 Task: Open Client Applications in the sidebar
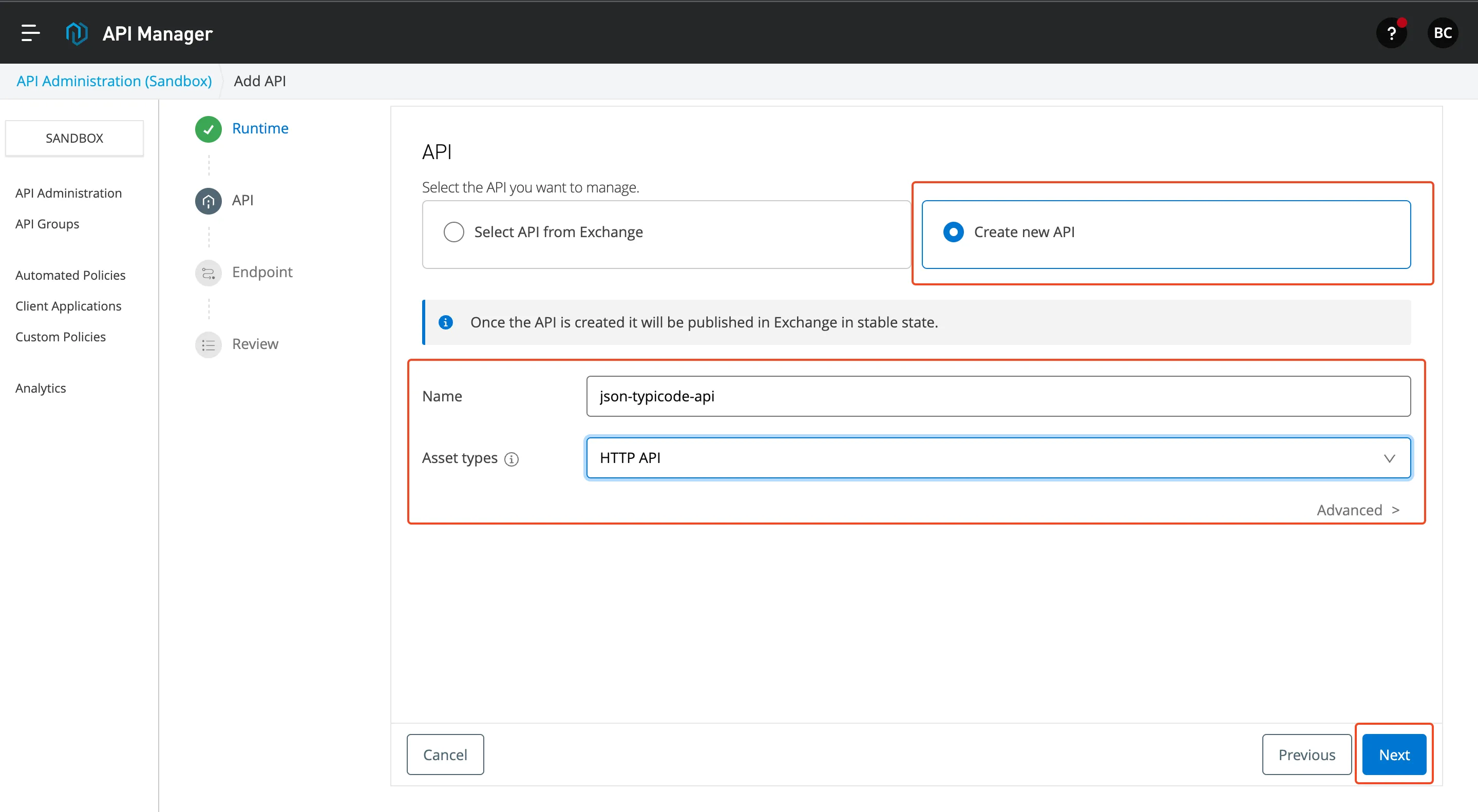click(68, 306)
